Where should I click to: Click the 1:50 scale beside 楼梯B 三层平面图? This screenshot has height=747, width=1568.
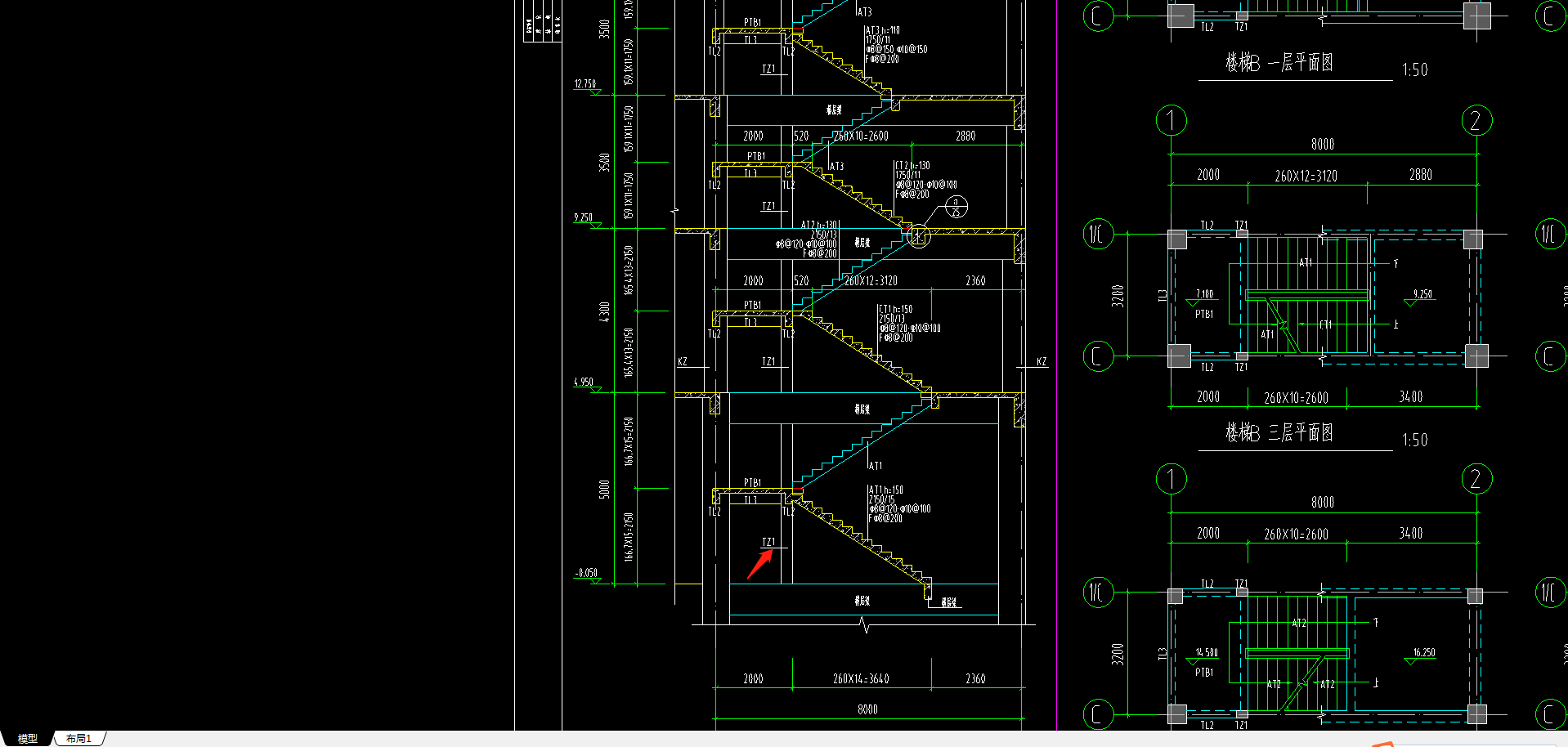[x=1415, y=441]
